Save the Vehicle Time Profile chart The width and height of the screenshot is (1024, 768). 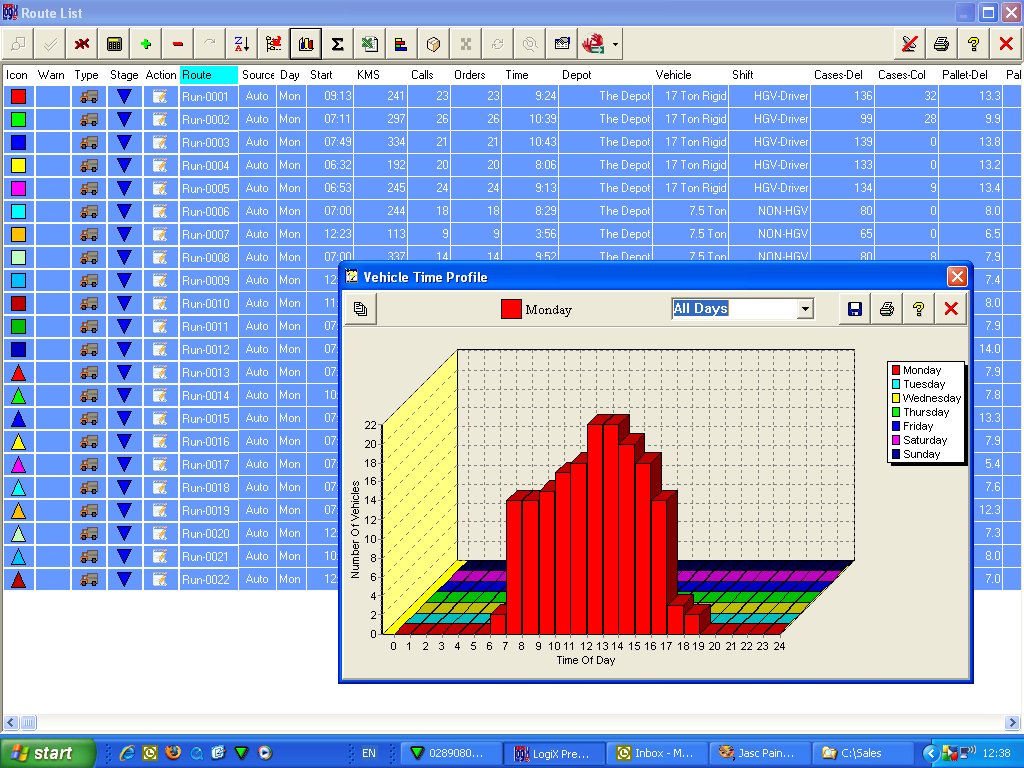854,309
